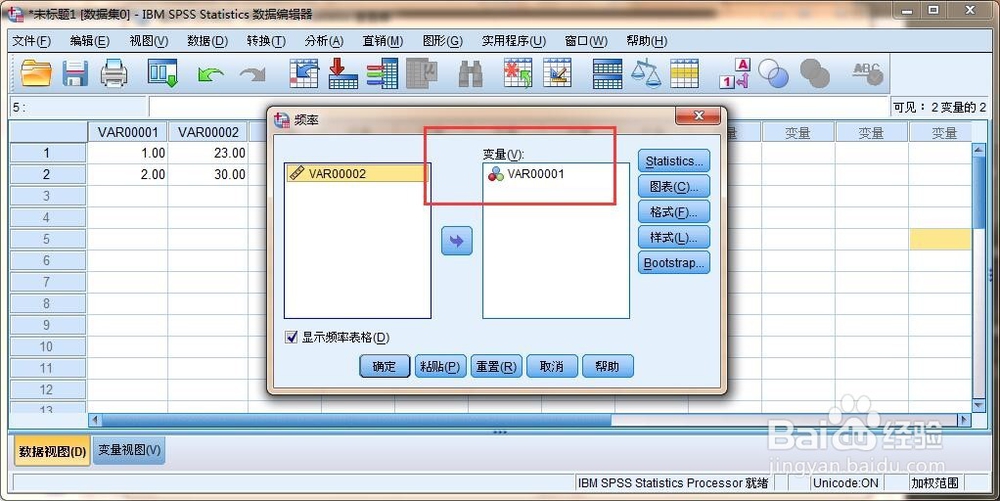Open the 视图(V) menu
Screen dimensions: 1000x501
point(149,41)
